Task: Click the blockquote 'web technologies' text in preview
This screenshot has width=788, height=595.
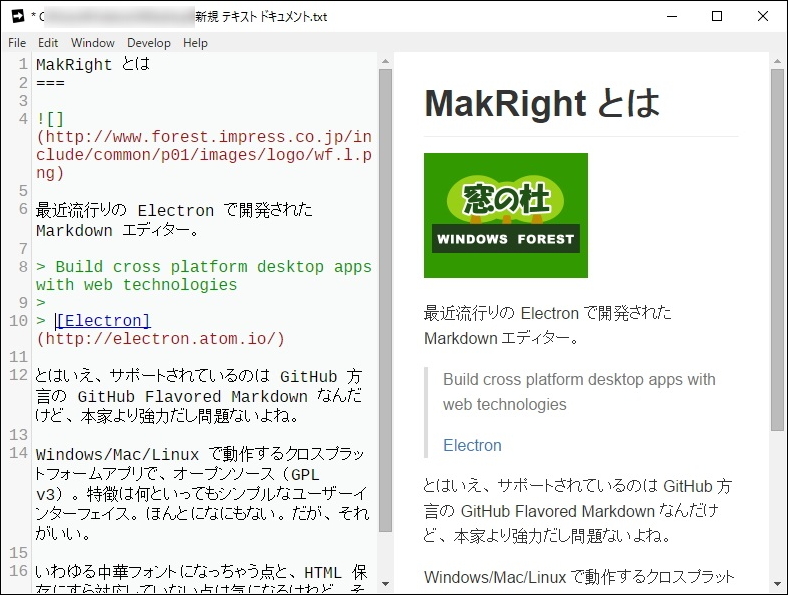Action: (505, 405)
